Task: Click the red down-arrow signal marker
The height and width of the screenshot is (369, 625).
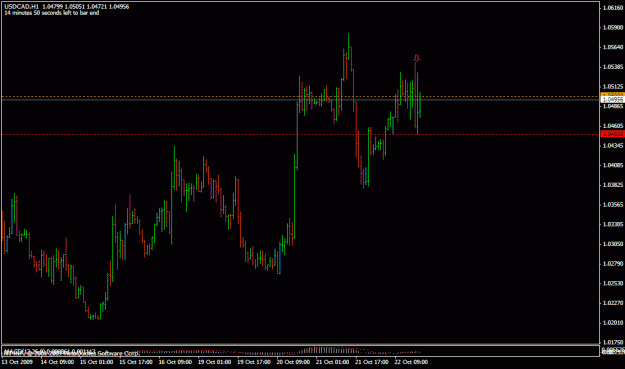Action: click(417, 58)
